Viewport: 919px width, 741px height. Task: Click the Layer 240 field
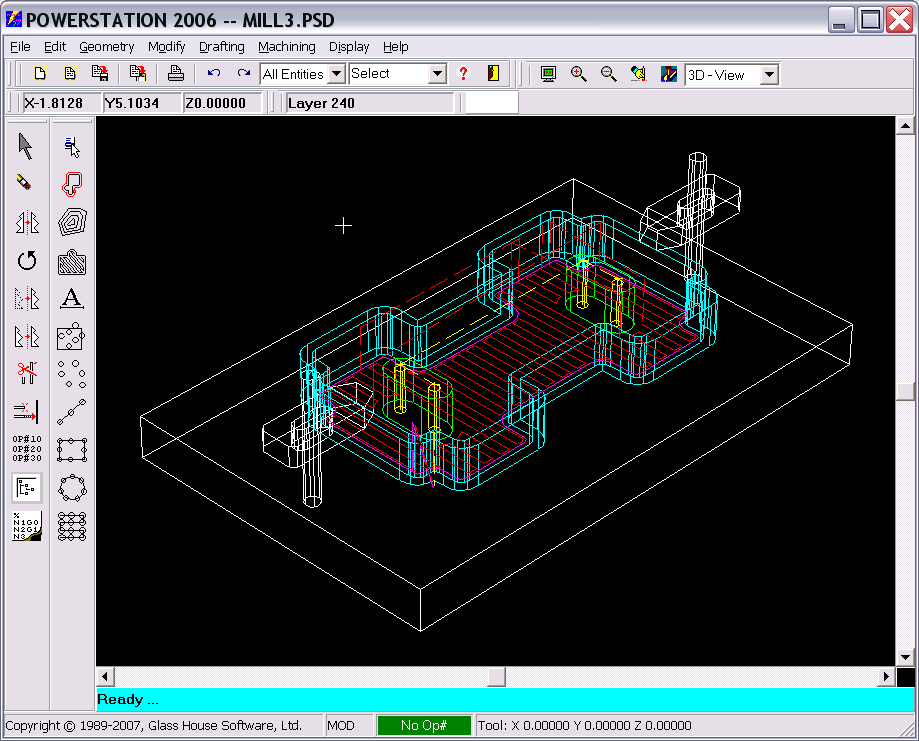(x=369, y=103)
